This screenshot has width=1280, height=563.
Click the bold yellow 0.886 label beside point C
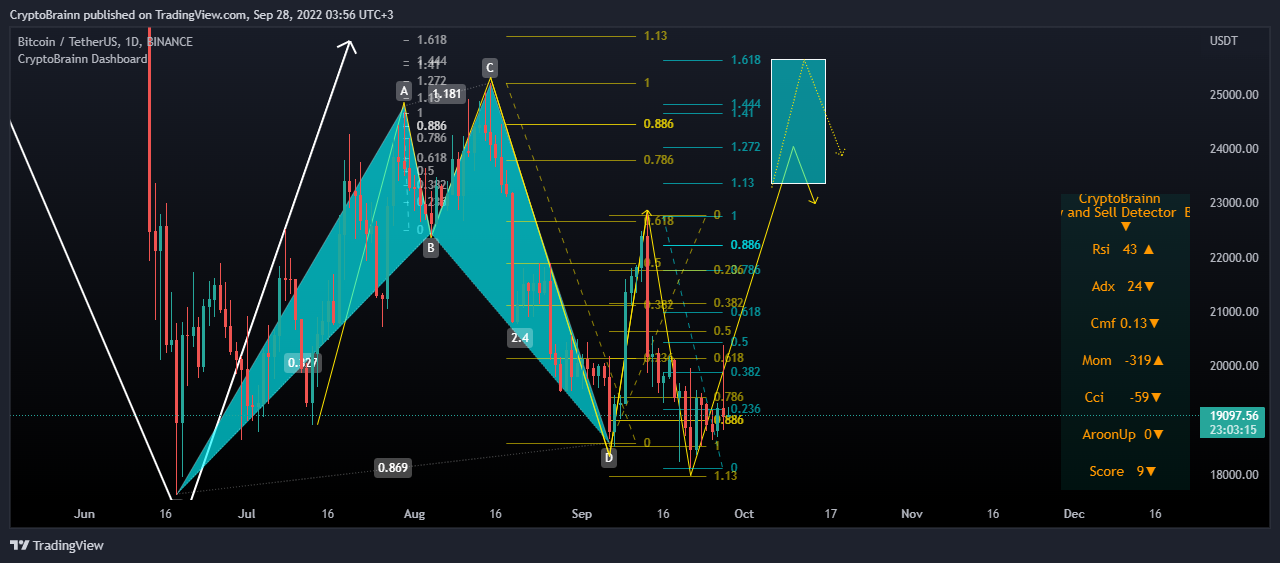click(x=658, y=124)
